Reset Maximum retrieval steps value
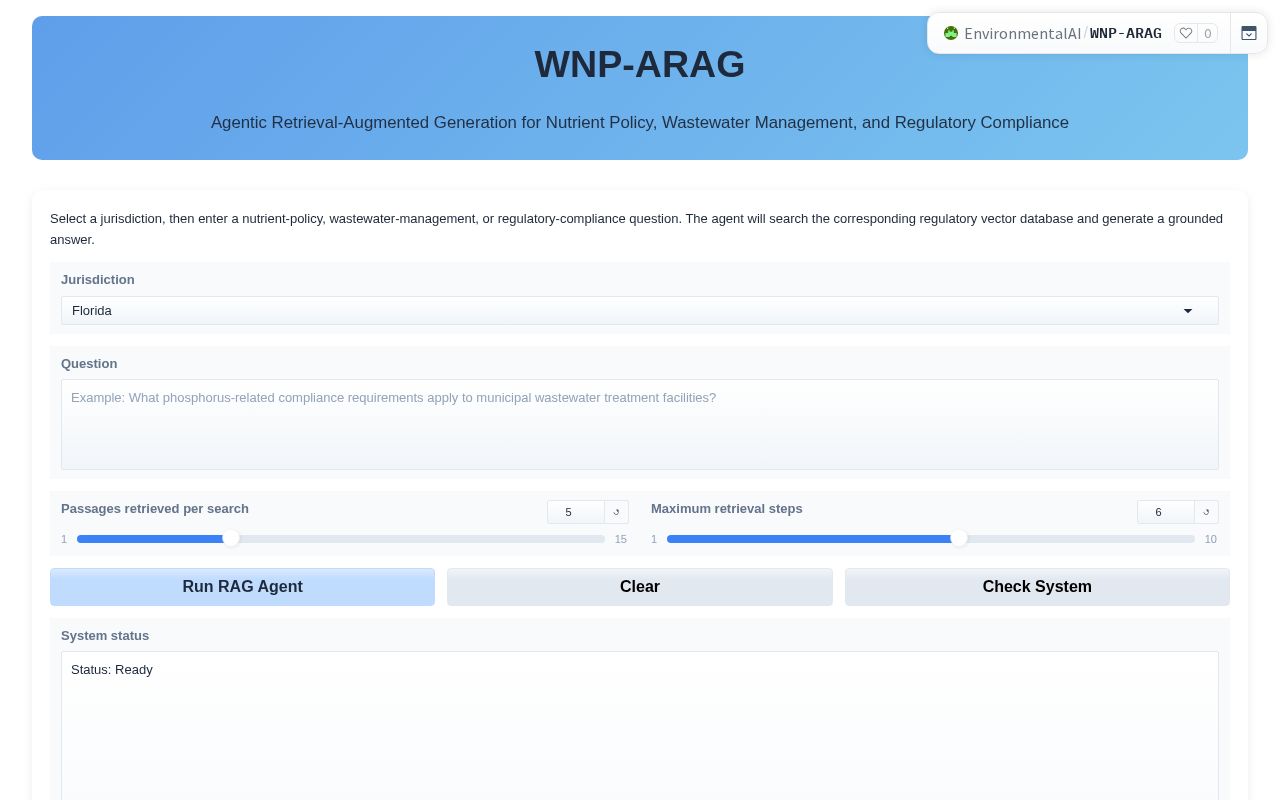This screenshot has width=1280, height=800. pyautogui.click(x=1207, y=512)
